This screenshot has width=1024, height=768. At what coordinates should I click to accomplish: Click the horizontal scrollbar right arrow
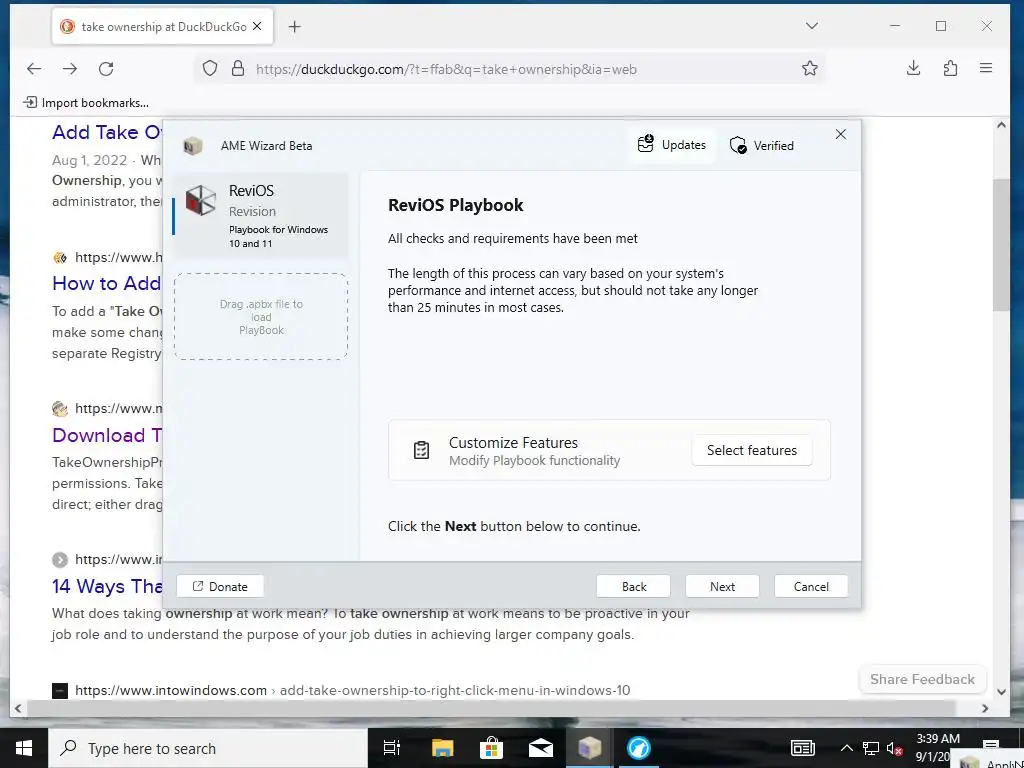[x=985, y=709]
